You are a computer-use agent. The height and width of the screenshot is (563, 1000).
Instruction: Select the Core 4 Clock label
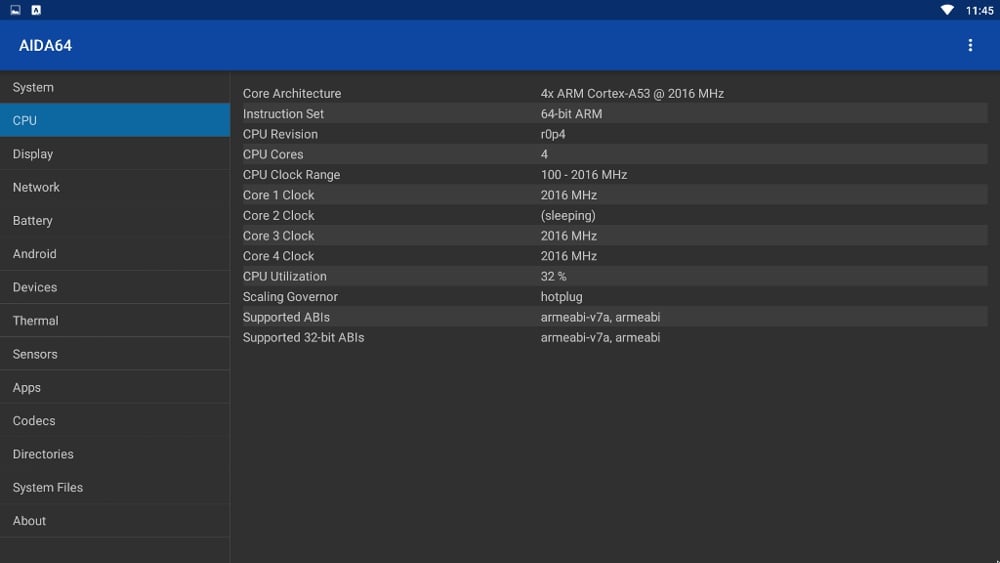[278, 256]
